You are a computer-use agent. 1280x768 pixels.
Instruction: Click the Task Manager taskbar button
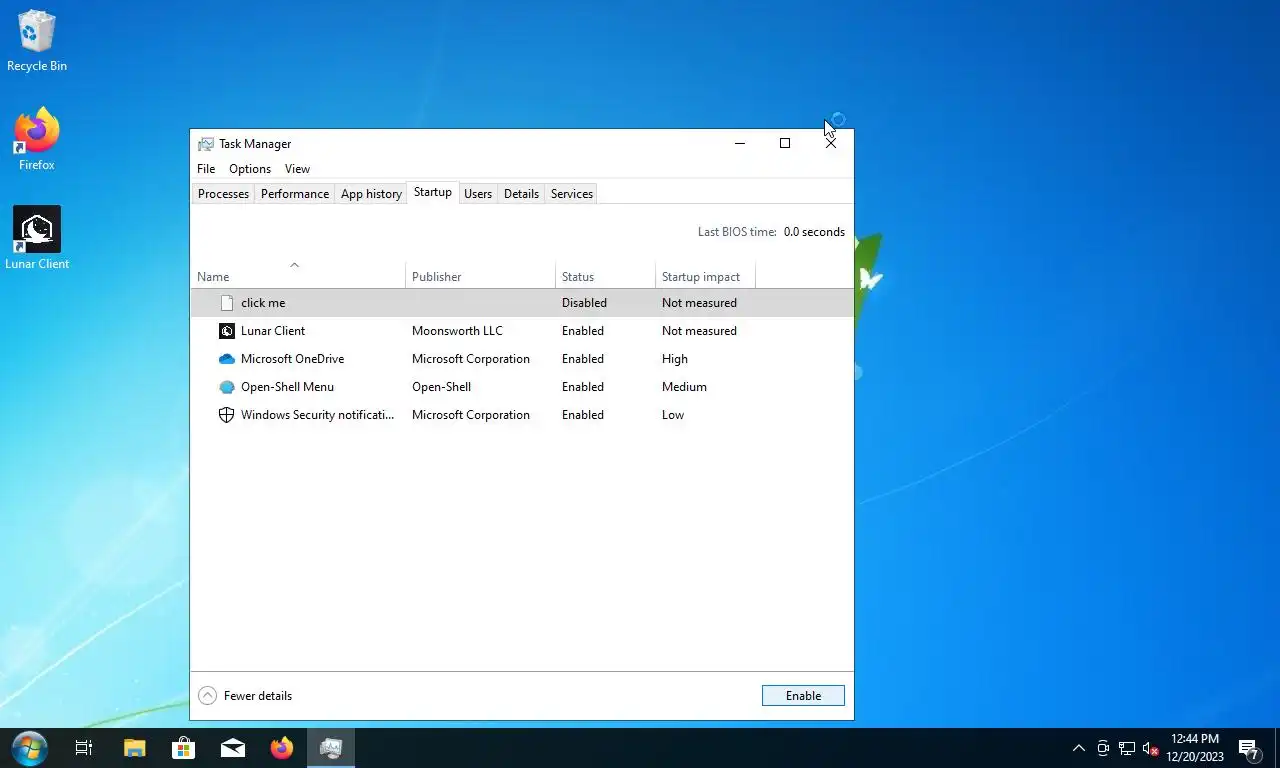(331, 748)
